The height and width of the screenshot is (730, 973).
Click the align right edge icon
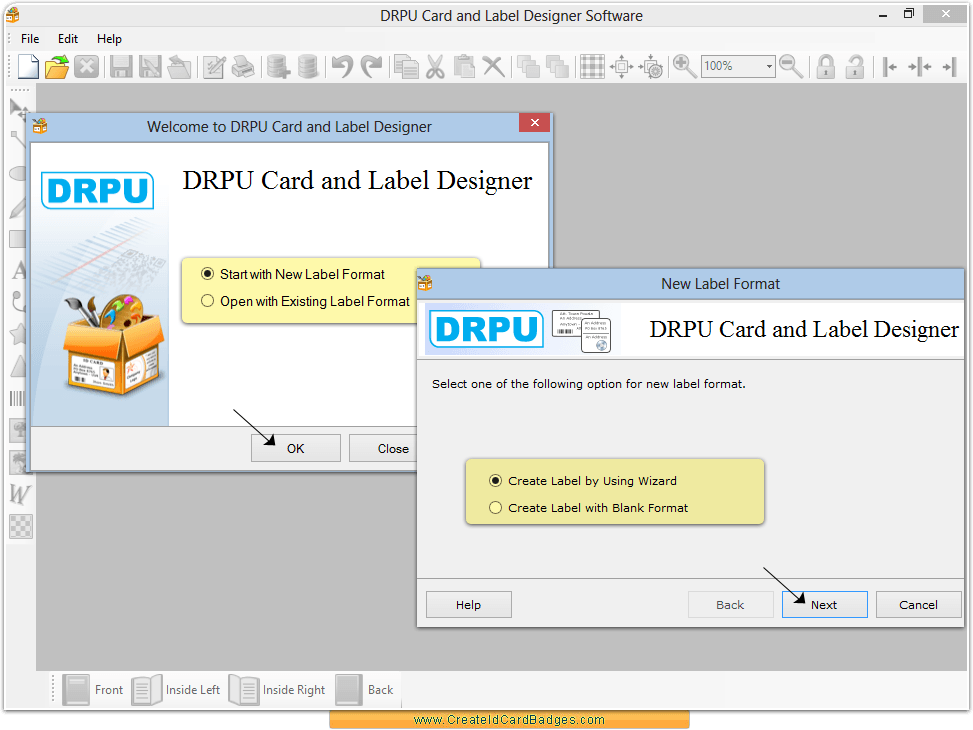pos(949,66)
